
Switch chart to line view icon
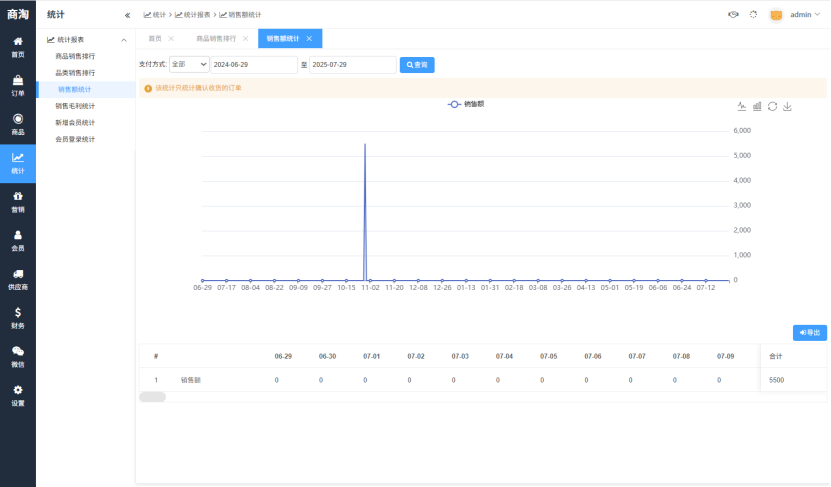click(x=742, y=106)
